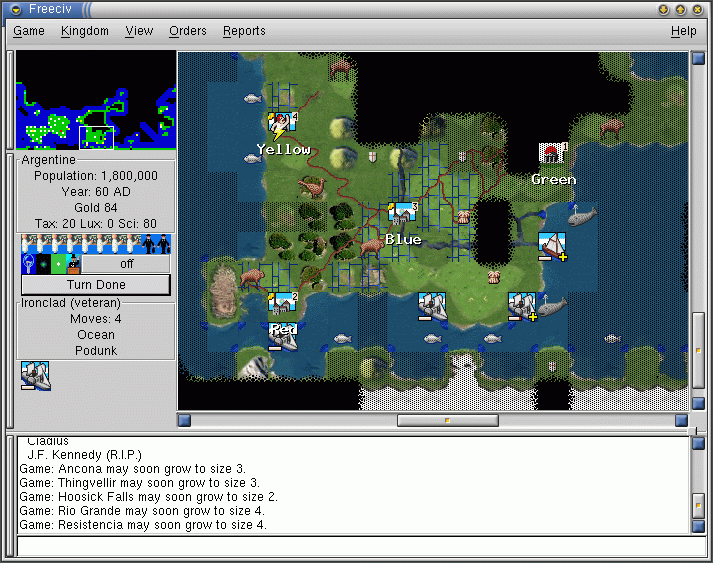Click 'Population: 1,800,000' in the info panel
Screen dimensions: 713x563
click(x=96, y=176)
